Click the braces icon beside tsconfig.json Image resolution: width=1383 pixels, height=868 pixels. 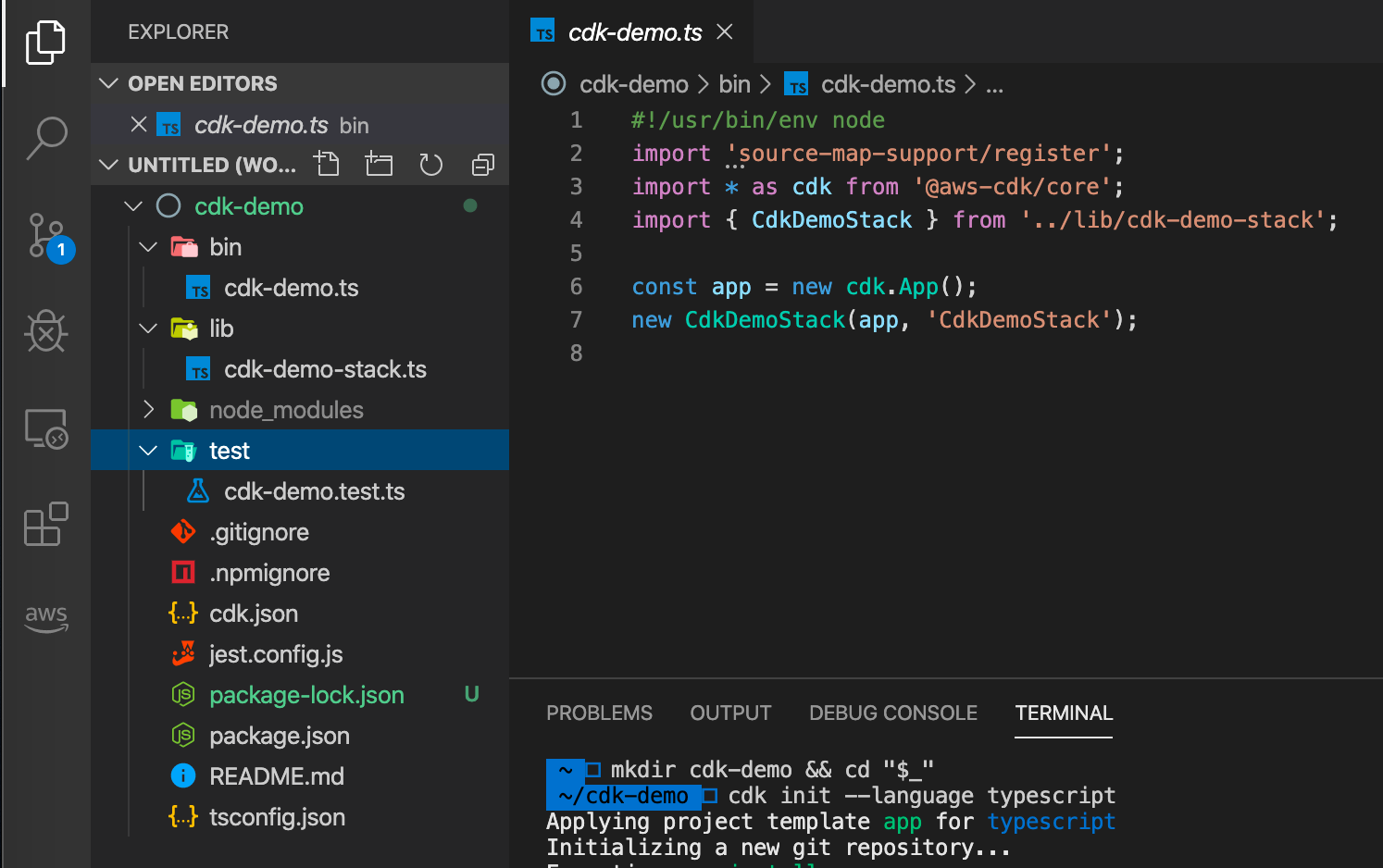[x=183, y=816]
